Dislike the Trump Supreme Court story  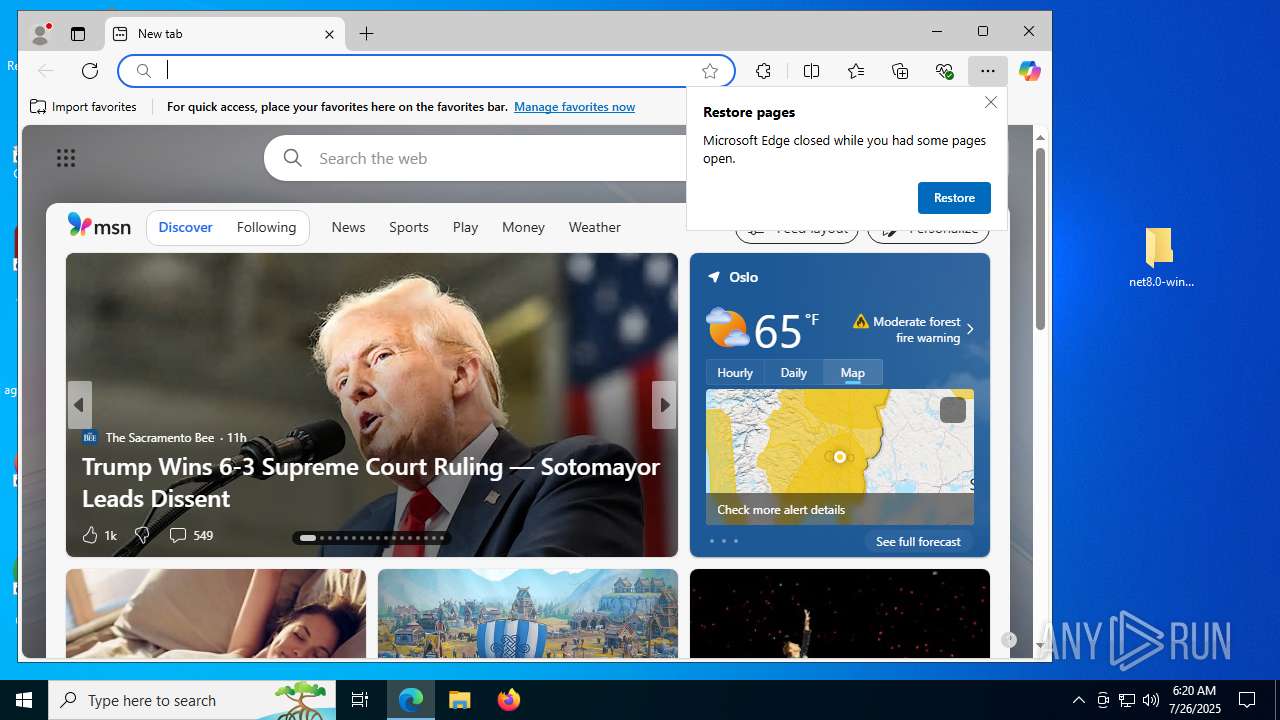142,535
